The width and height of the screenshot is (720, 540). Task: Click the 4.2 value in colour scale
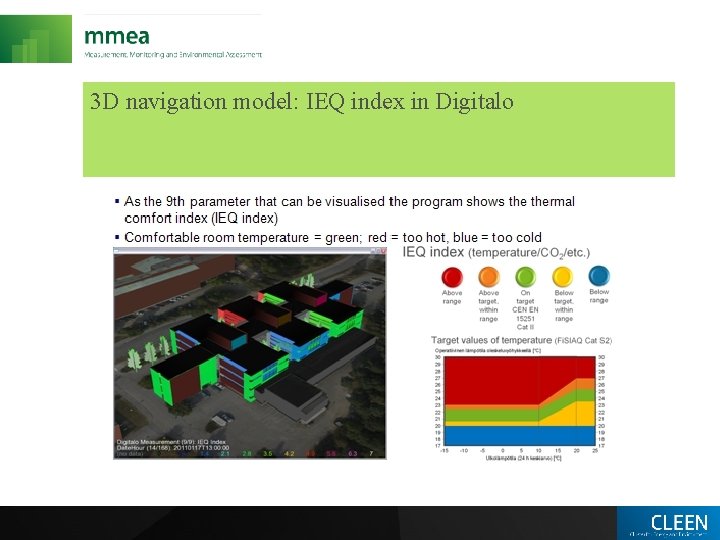(289, 454)
